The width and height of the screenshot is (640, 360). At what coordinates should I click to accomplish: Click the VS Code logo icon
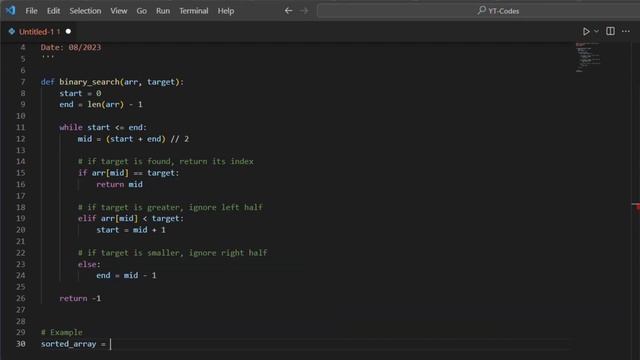click(x=11, y=10)
